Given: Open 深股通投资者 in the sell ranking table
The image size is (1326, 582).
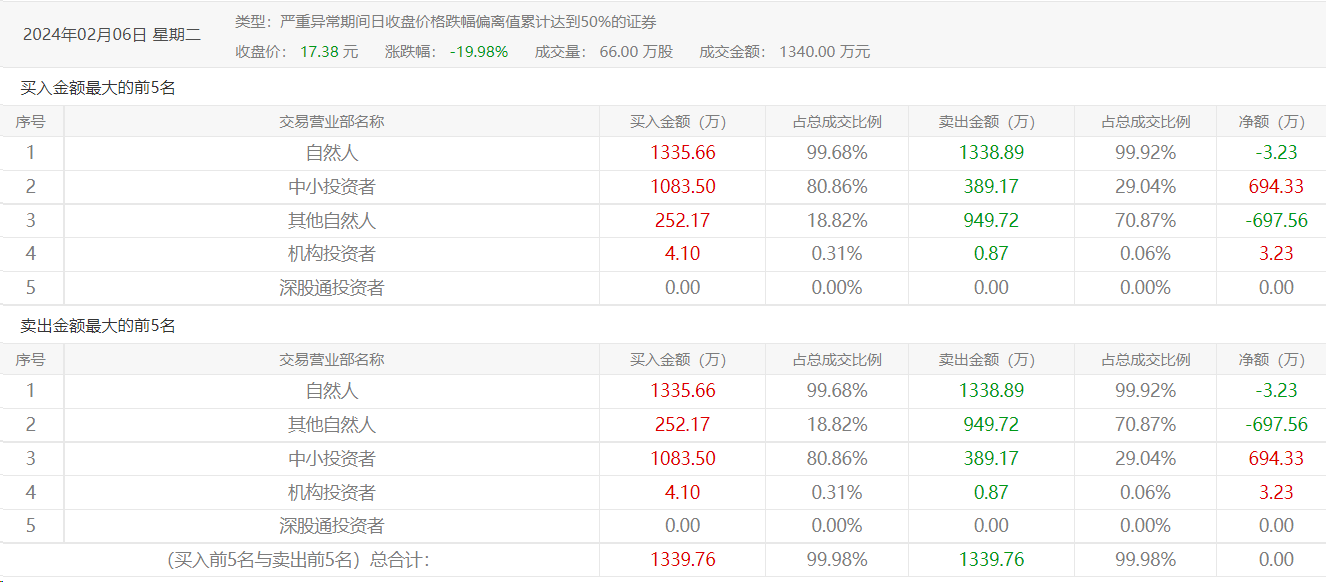Looking at the screenshot, I should (331, 526).
